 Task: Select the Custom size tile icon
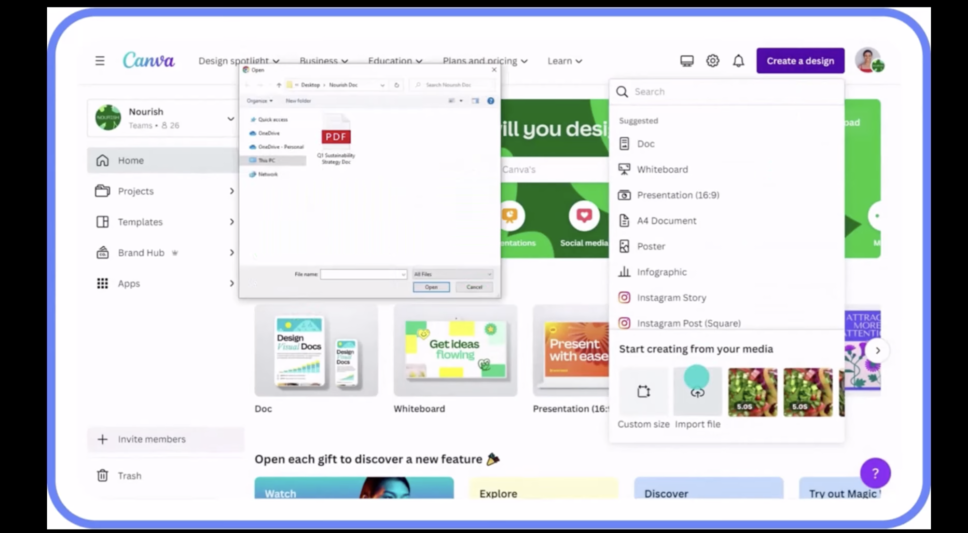click(643, 392)
